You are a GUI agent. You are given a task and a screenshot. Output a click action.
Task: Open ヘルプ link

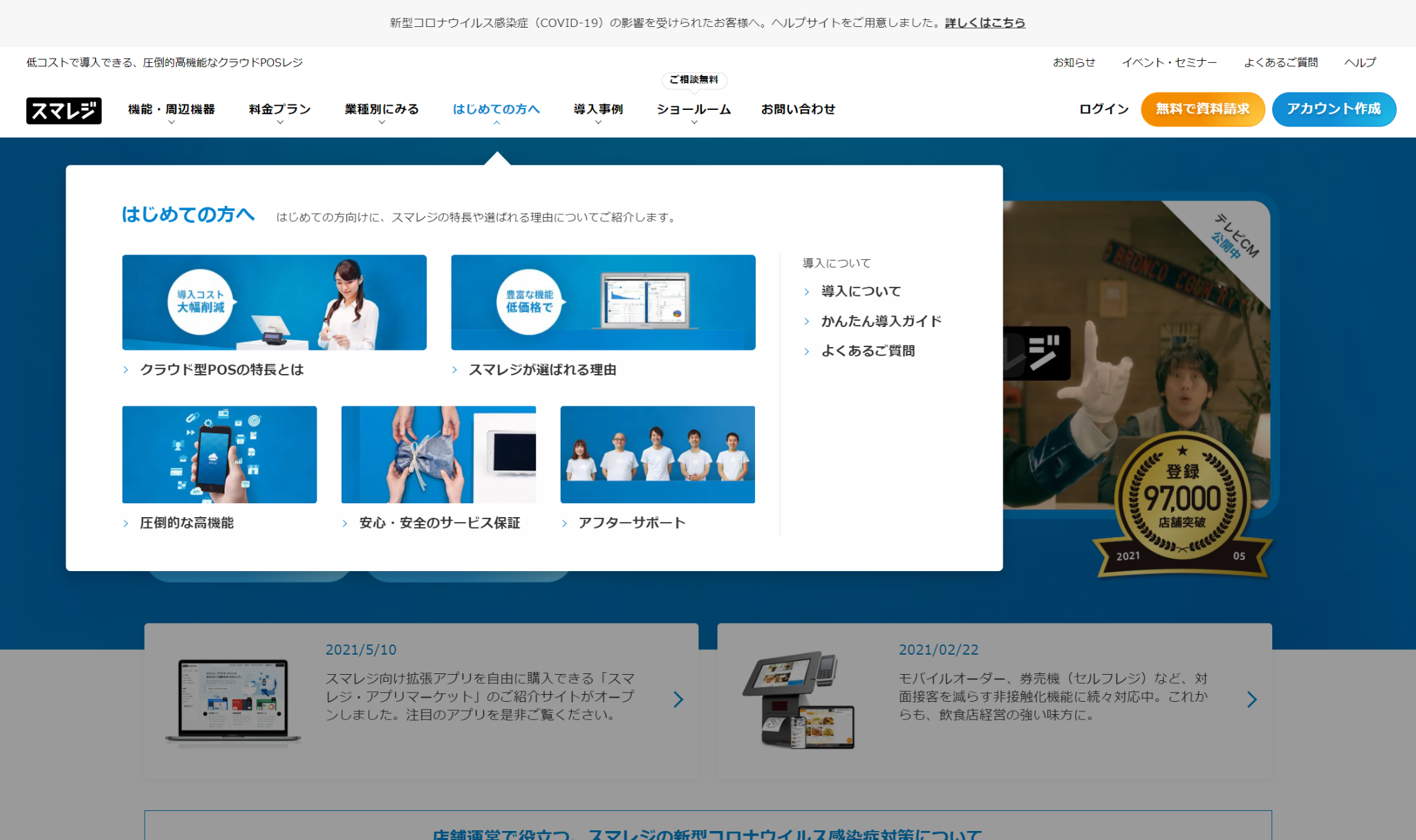[x=1360, y=62]
